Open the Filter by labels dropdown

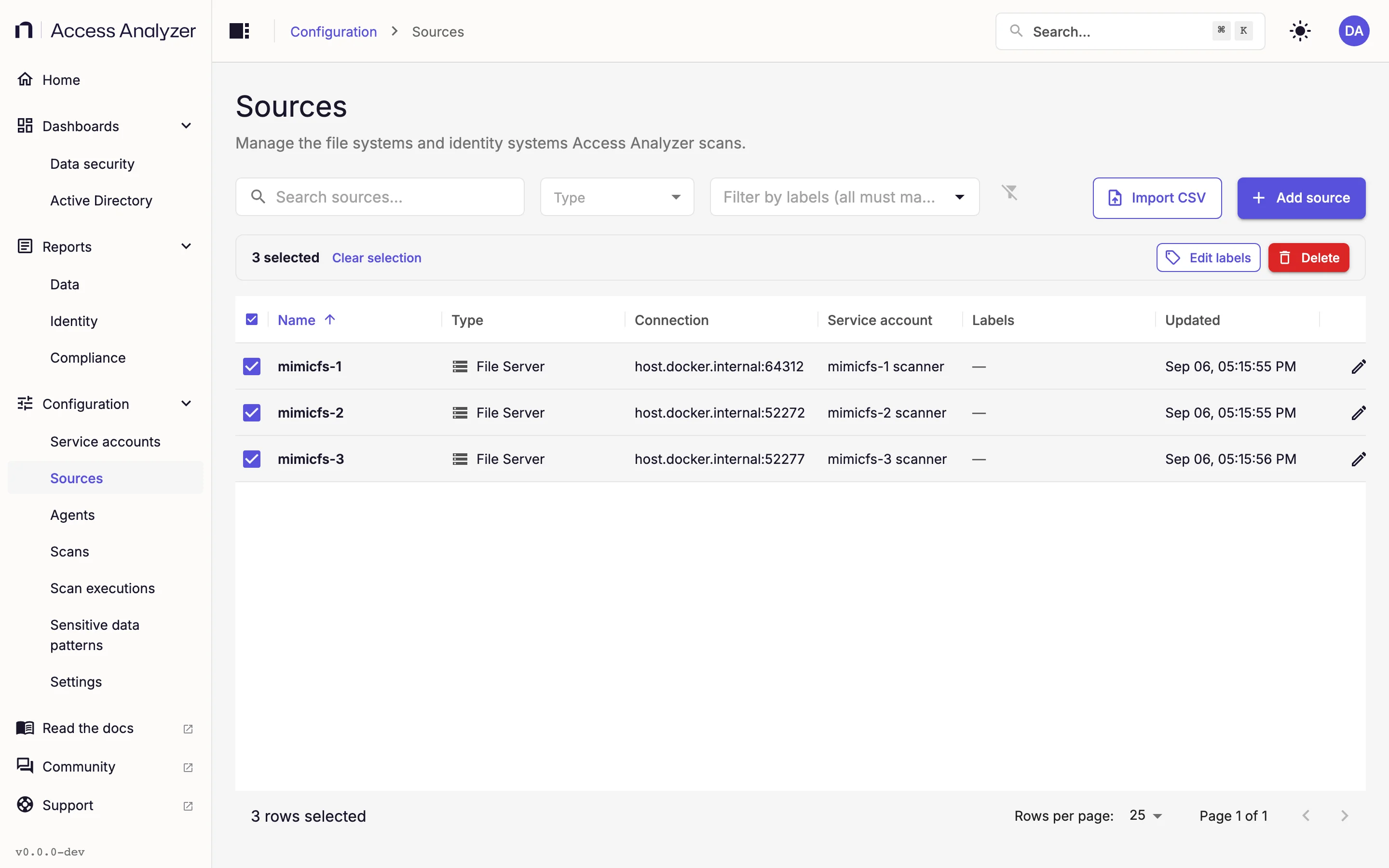844,197
